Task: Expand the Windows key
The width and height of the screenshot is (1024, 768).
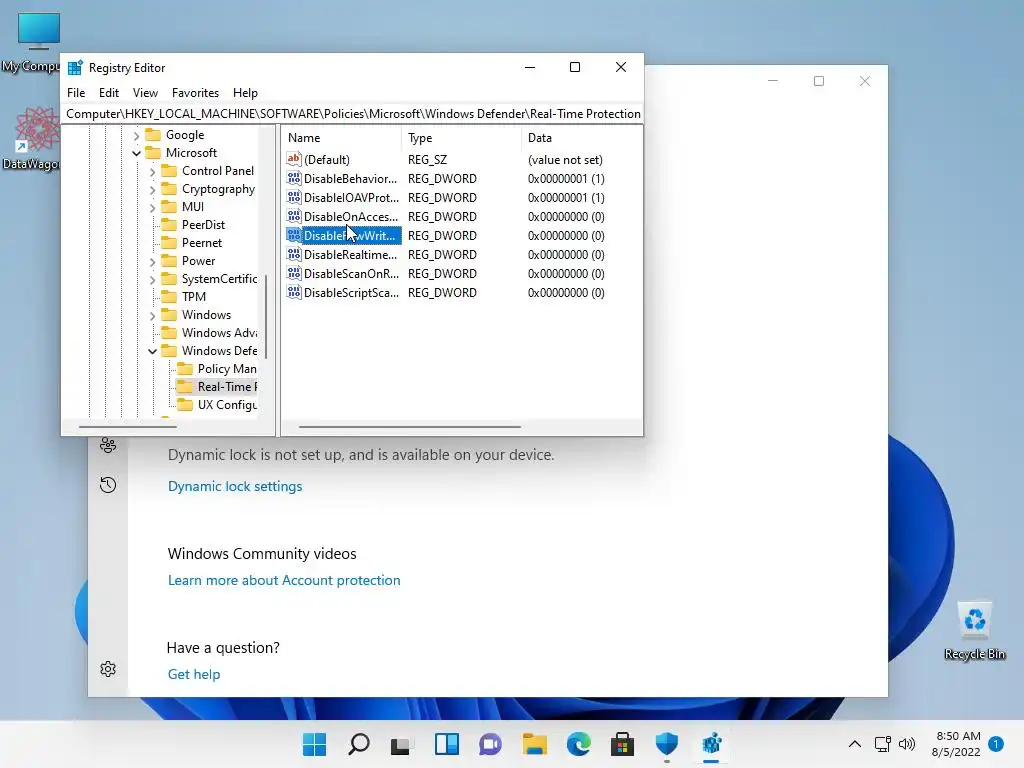Action: (152, 315)
